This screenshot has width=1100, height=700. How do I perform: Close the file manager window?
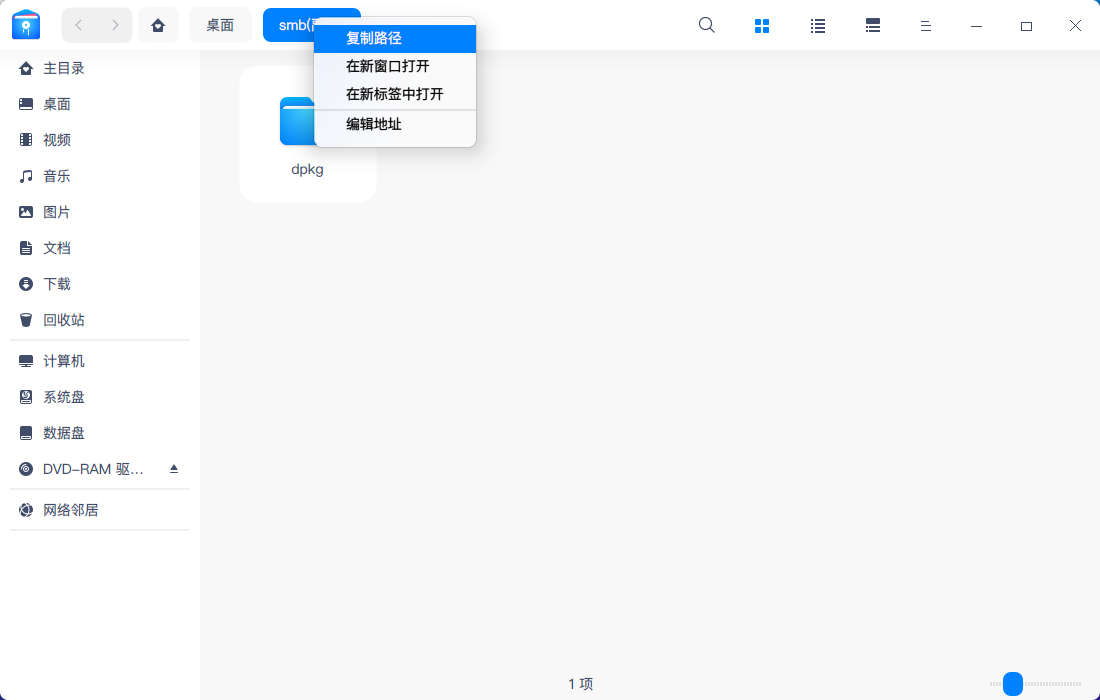click(x=1075, y=26)
